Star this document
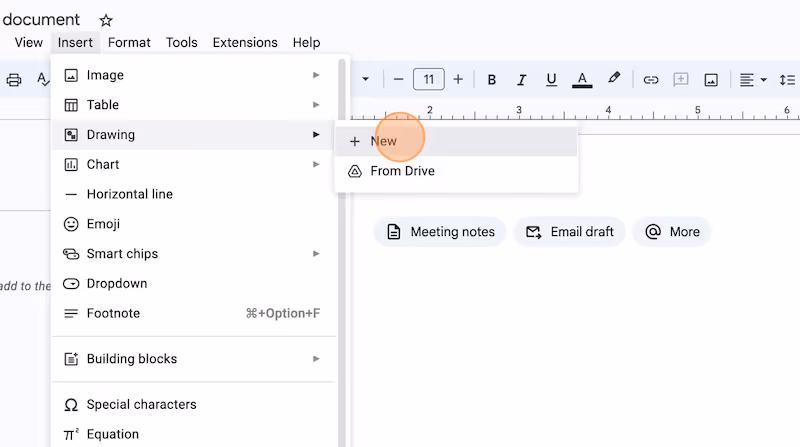800x447 pixels. coord(106,20)
